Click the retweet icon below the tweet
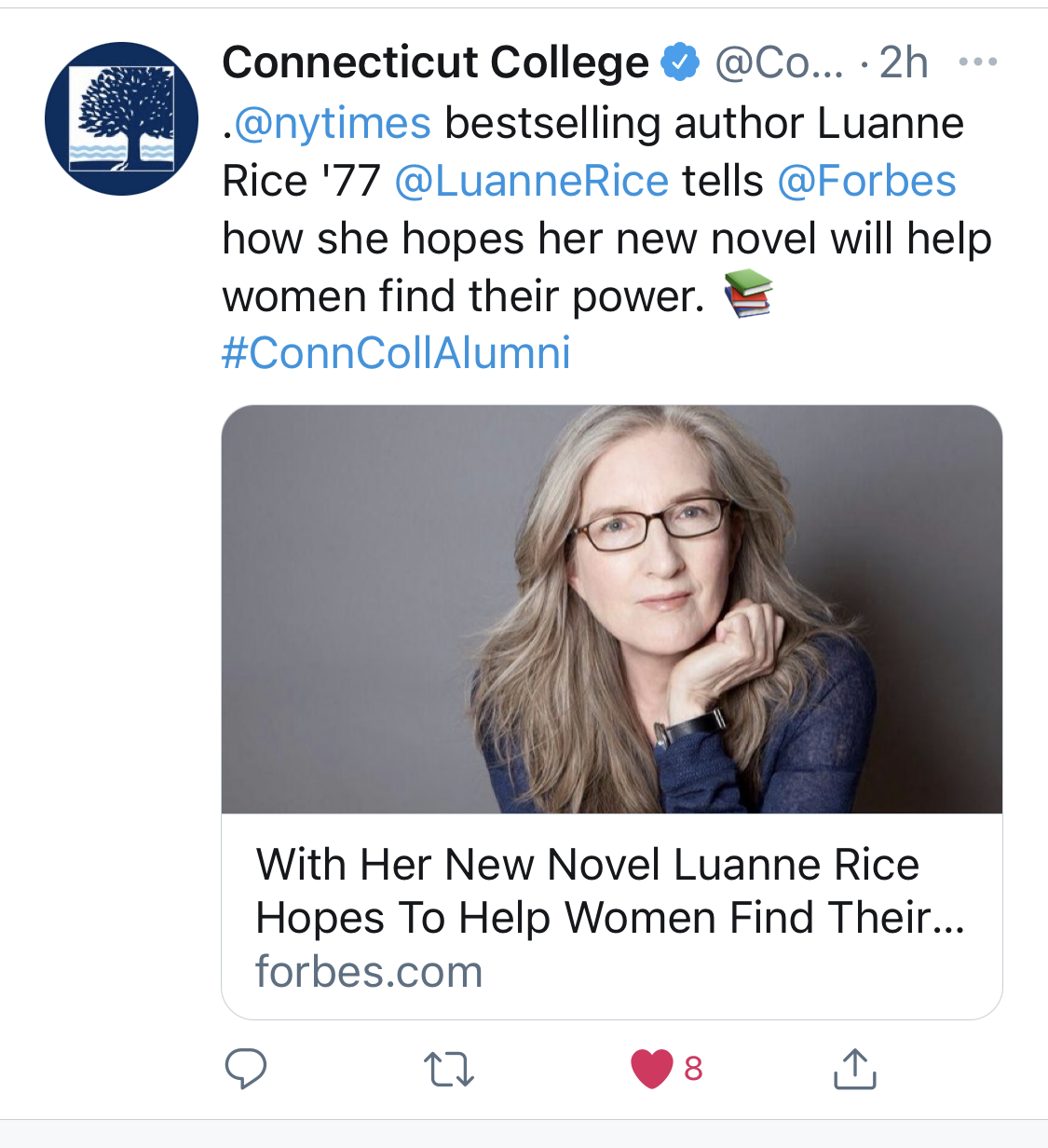The width and height of the screenshot is (1048, 1148). coord(447,1070)
